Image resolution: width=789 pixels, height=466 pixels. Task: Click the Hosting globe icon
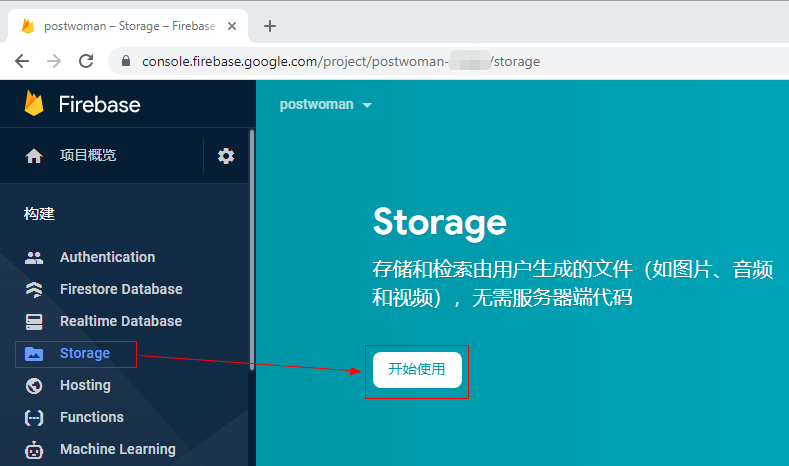[x=34, y=385]
